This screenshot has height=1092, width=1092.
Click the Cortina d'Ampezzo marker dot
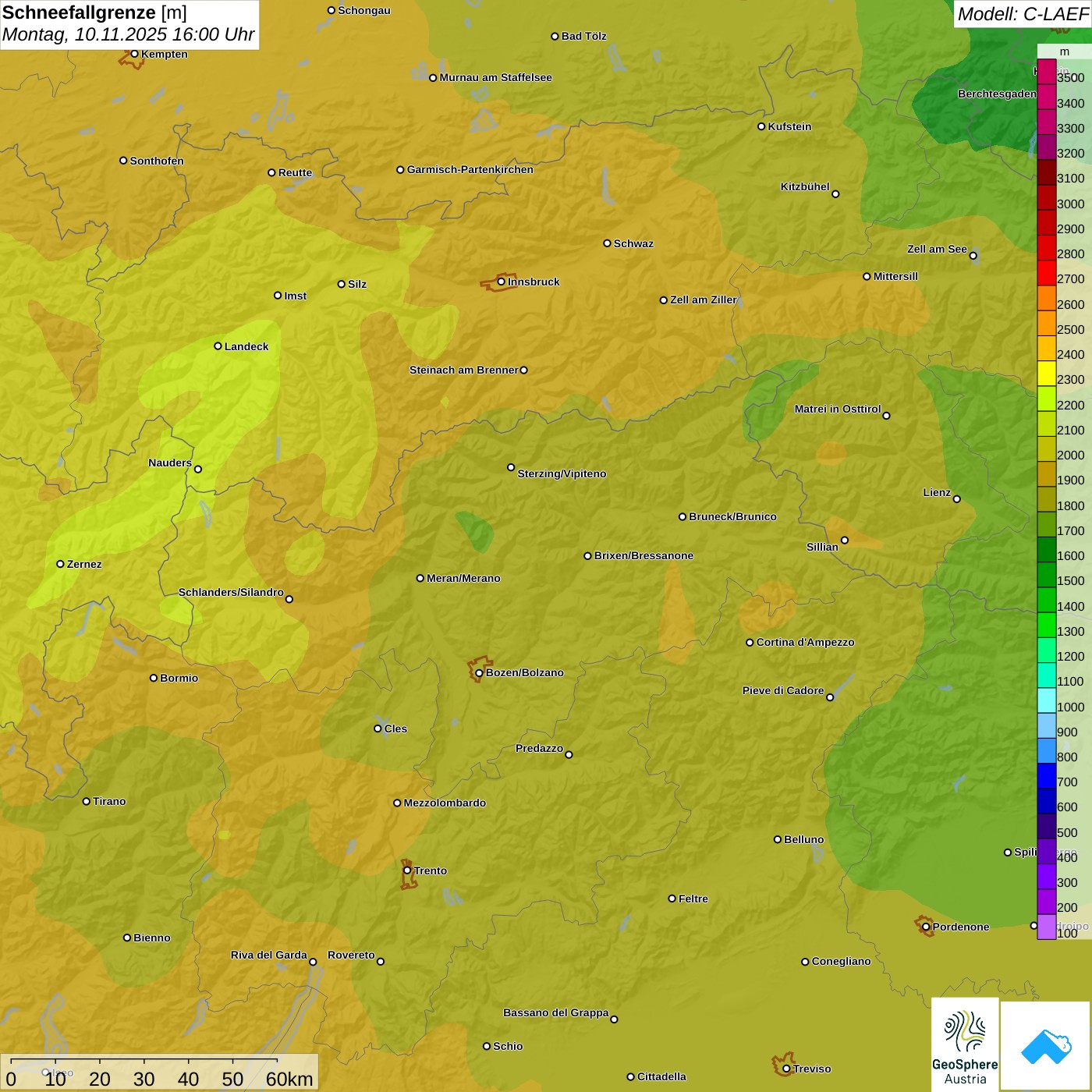pyautogui.click(x=750, y=643)
